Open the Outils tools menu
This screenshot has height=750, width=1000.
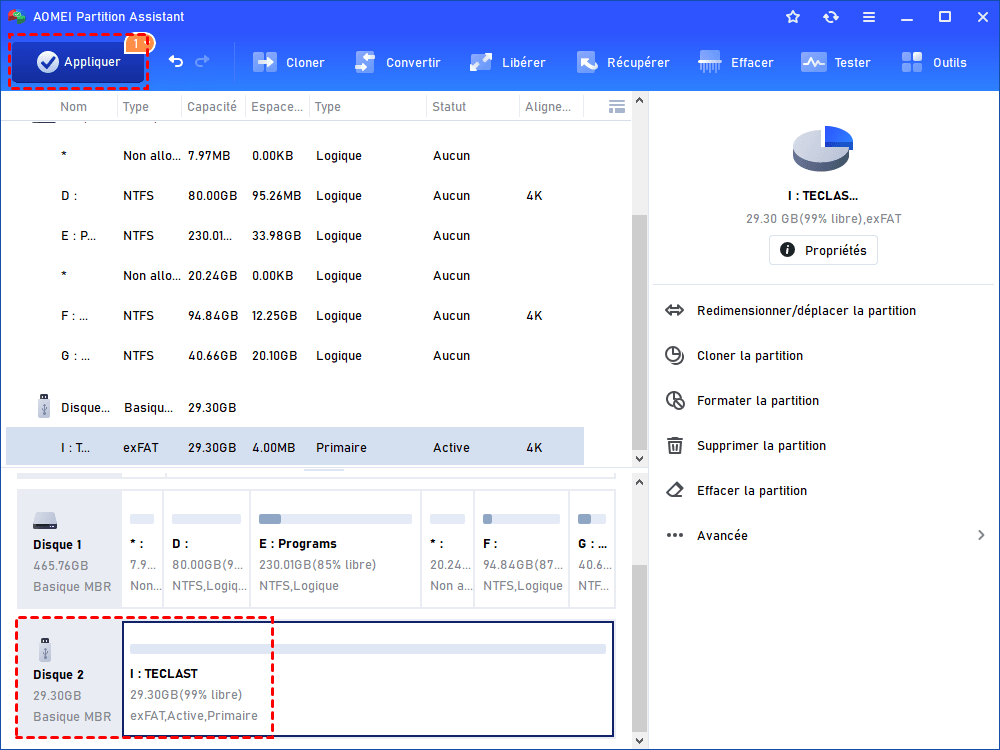(934, 62)
